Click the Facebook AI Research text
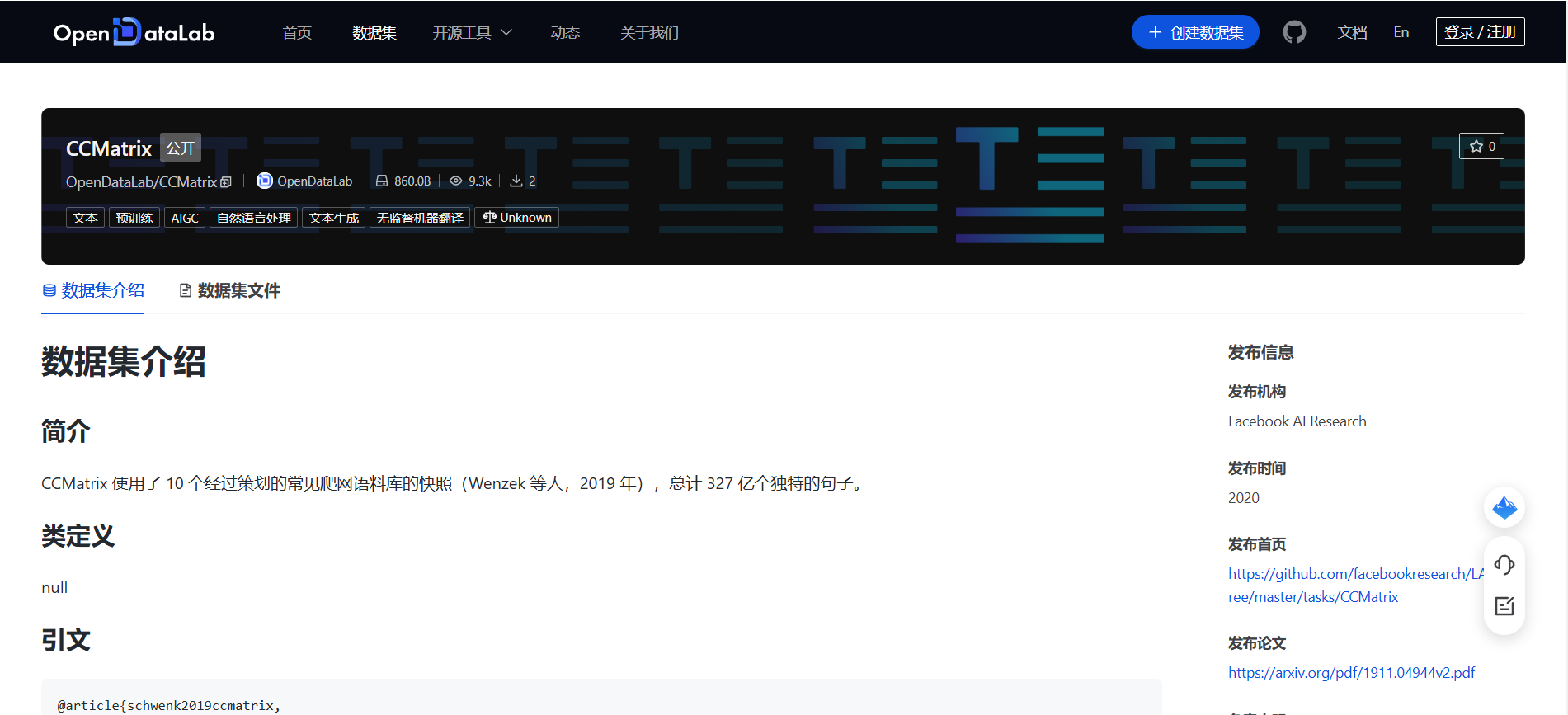Image resolution: width=1568 pixels, height=715 pixels. pos(1297,421)
